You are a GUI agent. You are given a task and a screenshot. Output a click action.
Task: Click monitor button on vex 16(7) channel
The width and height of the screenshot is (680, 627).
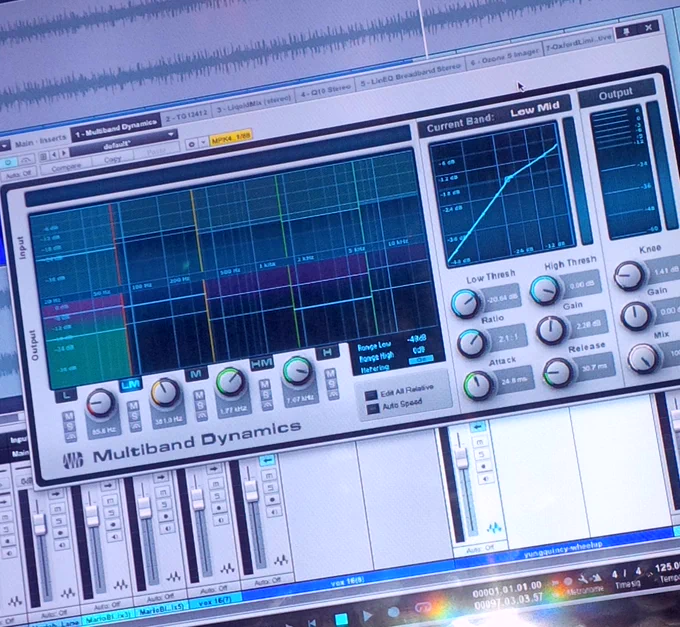tap(220, 519)
